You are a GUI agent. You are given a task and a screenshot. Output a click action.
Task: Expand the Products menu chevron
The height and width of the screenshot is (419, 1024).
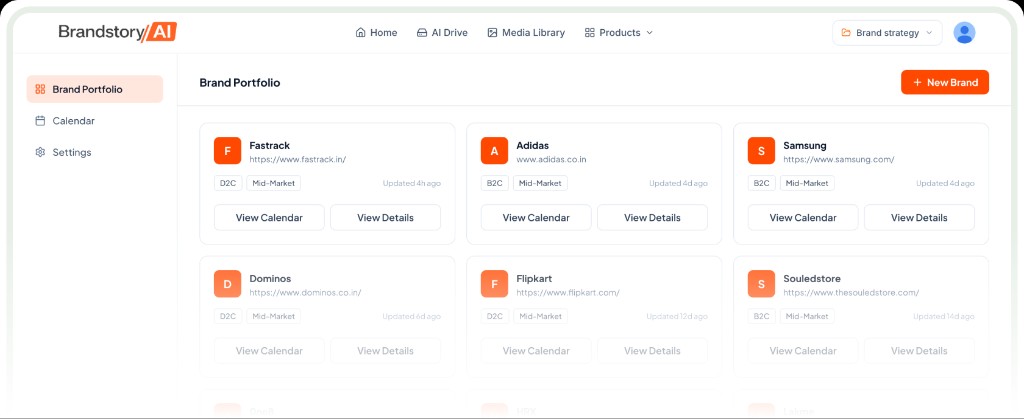(649, 33)
